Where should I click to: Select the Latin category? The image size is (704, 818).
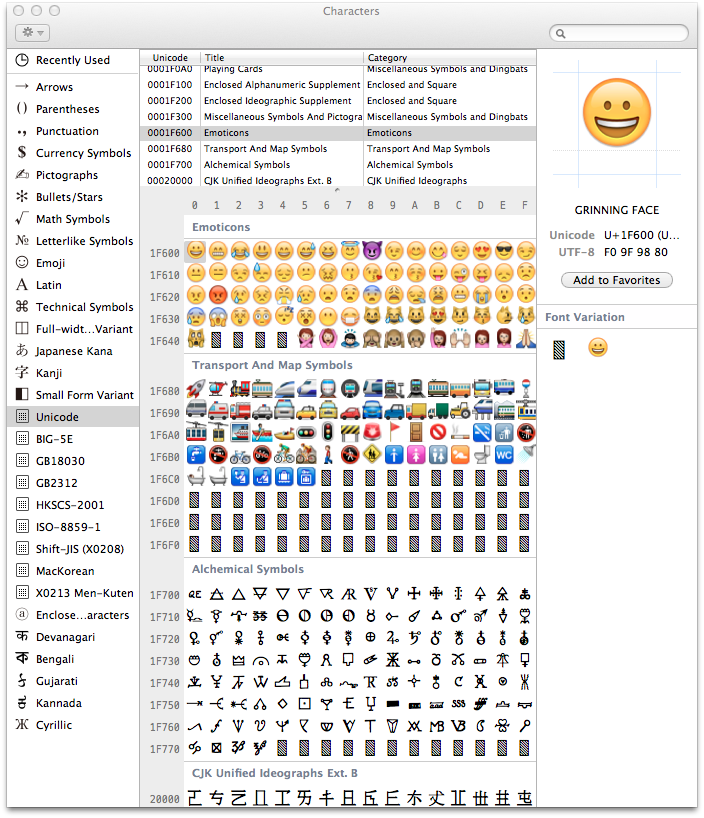point(73,285)
